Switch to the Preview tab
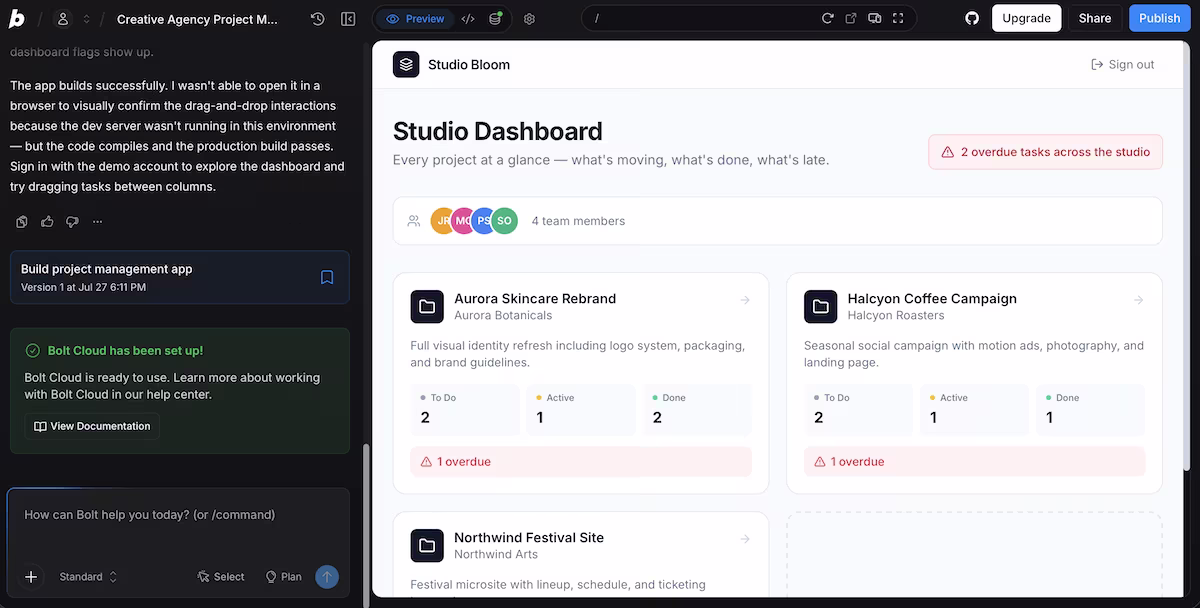This screenshot has width=1200, height=608. click(x=414, y=19)
